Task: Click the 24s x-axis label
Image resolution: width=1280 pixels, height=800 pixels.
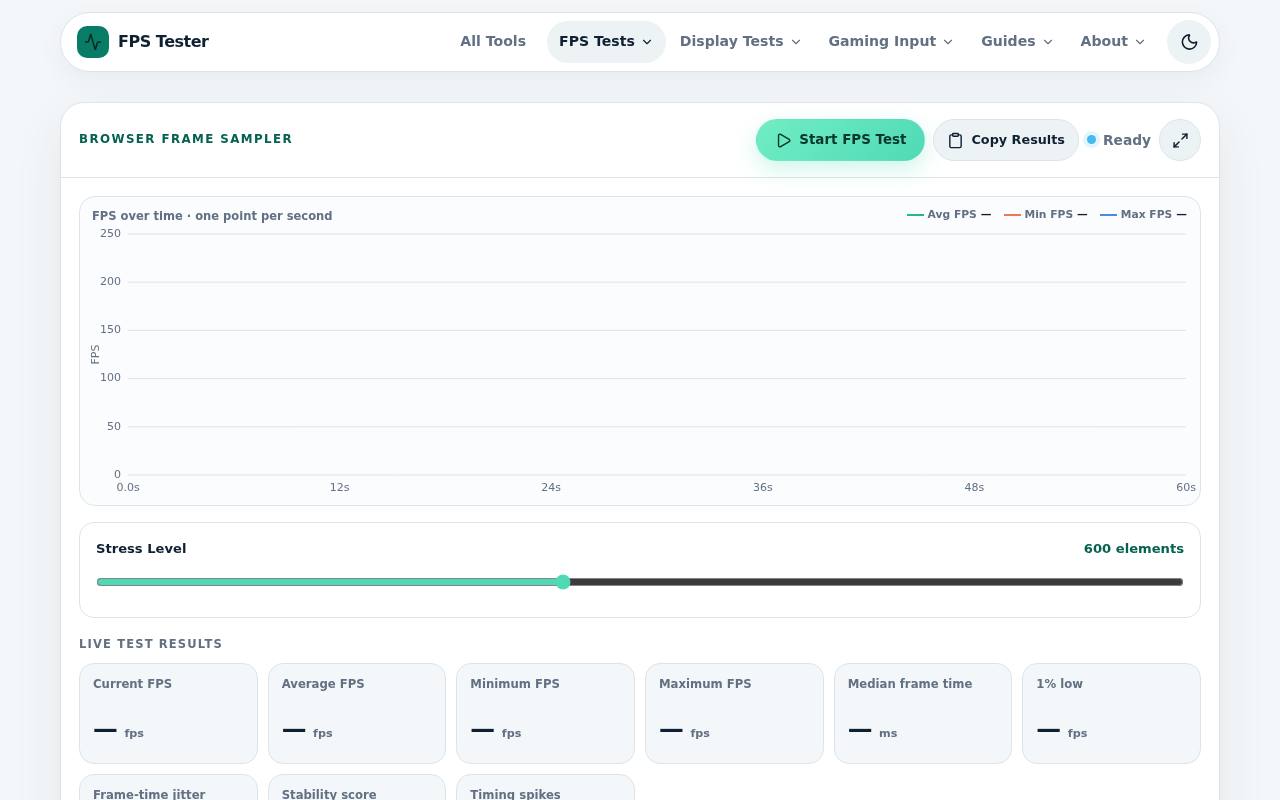Action: point(551,487)
